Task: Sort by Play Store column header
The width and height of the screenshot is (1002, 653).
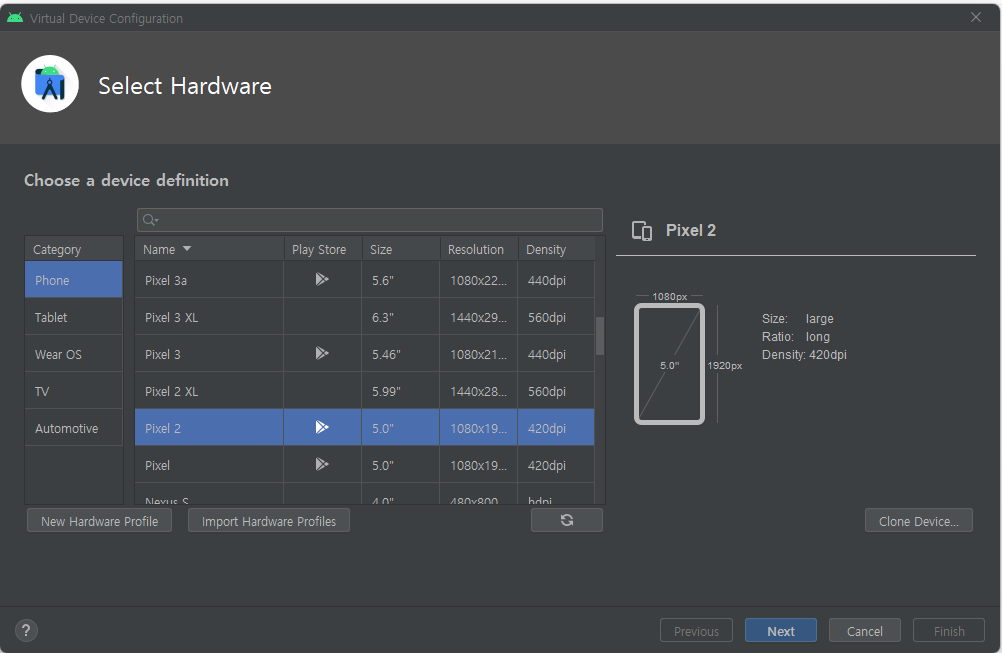Action: coord(323,249)
